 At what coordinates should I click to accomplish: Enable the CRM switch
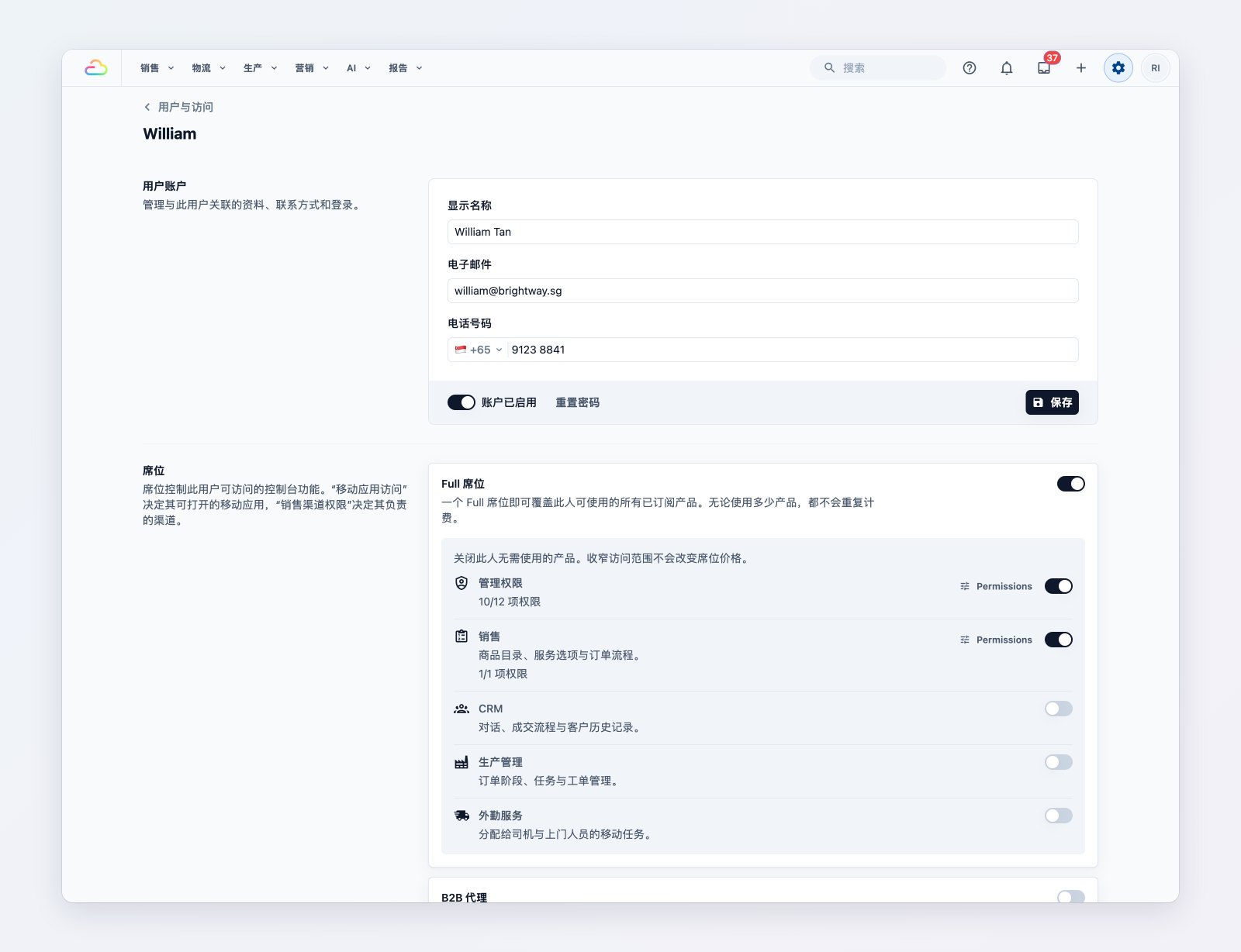tap(1059, 709)
